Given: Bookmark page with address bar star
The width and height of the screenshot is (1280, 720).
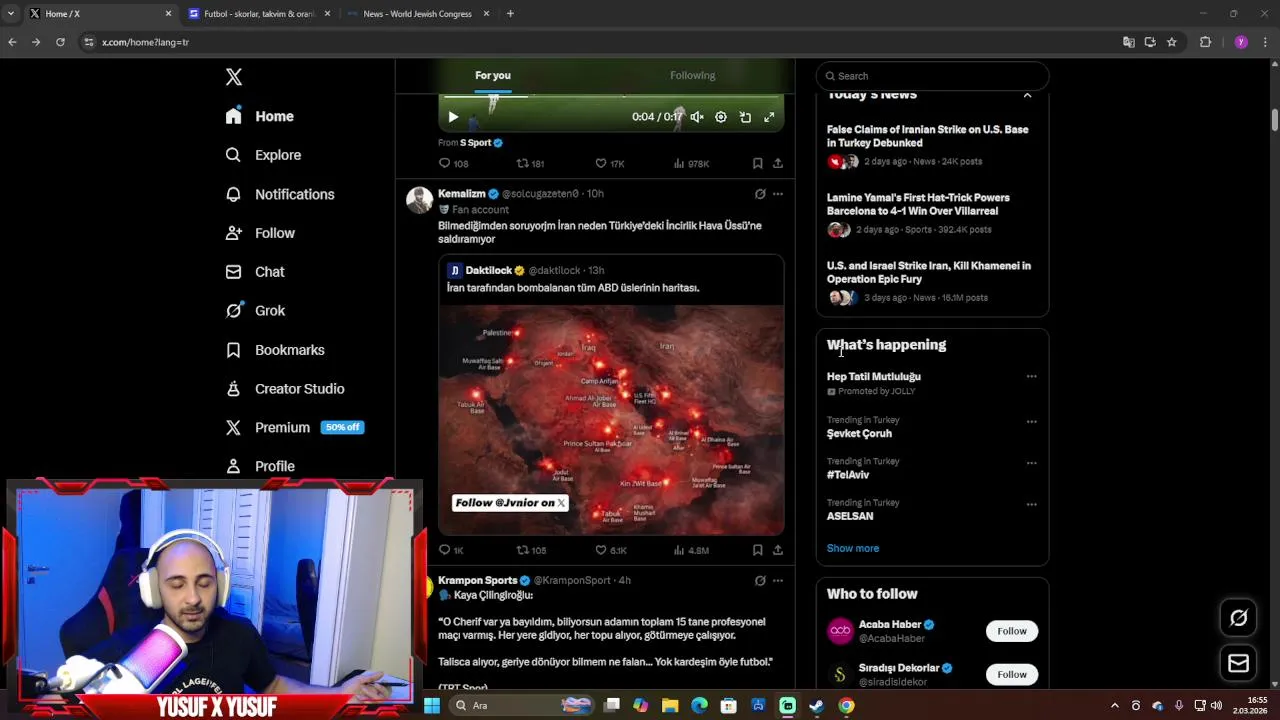Looking at the screenshot, I should (x=1171, y=42).
